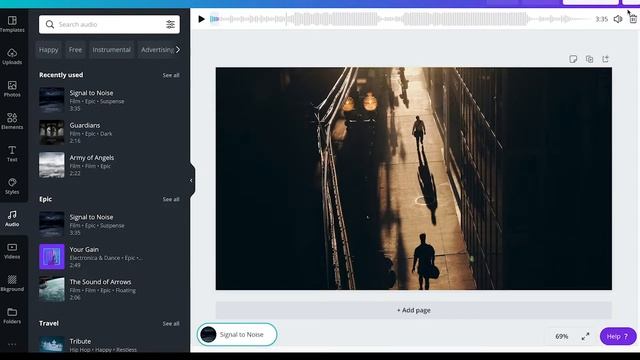The width and height of the screenshot is (640, 360).
Task: Click in the Search audio field
Action: coord(109,24)
